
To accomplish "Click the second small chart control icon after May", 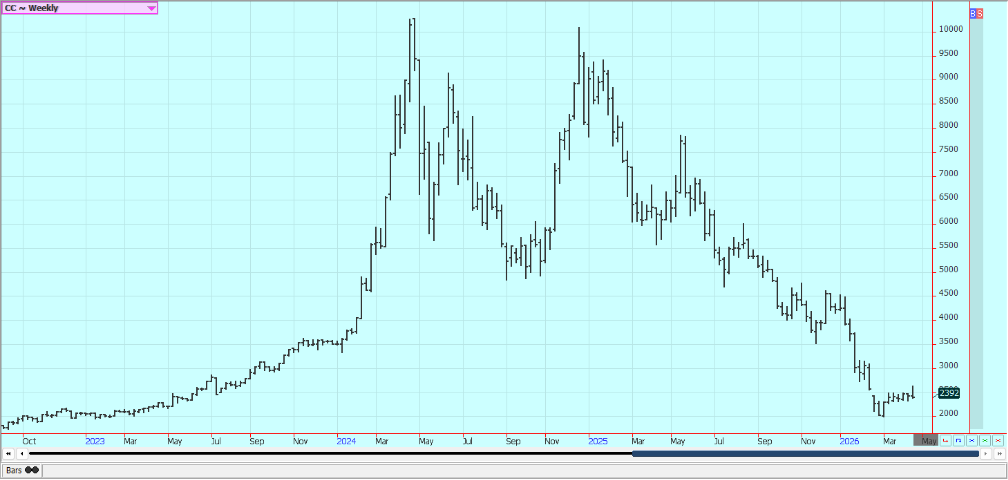I will tap(959, 440).
